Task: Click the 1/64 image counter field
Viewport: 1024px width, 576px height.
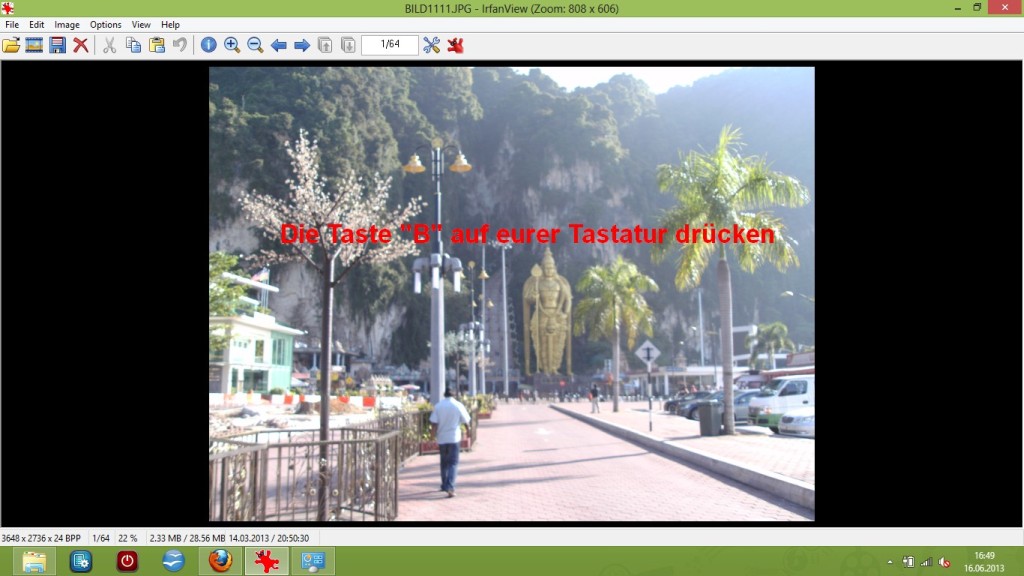Action: click(390, 45)
